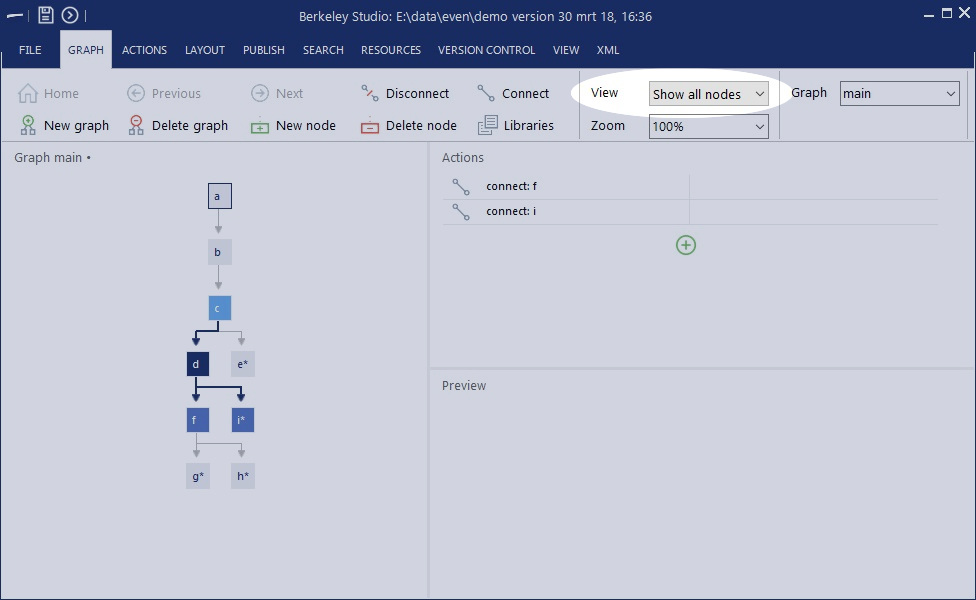976x600 pixels.
Task: Click the 'Next' button label
Action: [x=289, y=93]
